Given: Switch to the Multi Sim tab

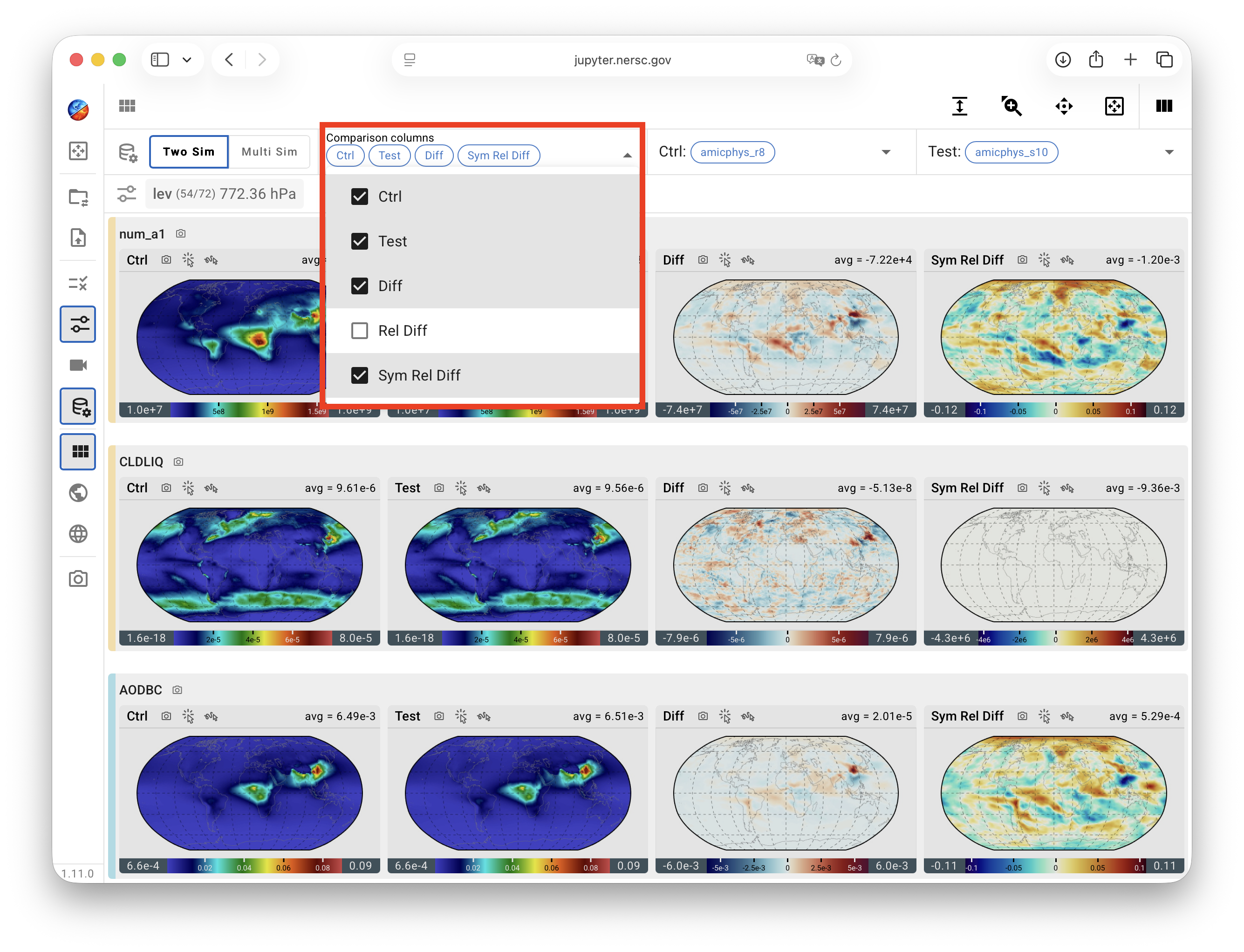Looking at the screenshot, I should coord(269,151).
